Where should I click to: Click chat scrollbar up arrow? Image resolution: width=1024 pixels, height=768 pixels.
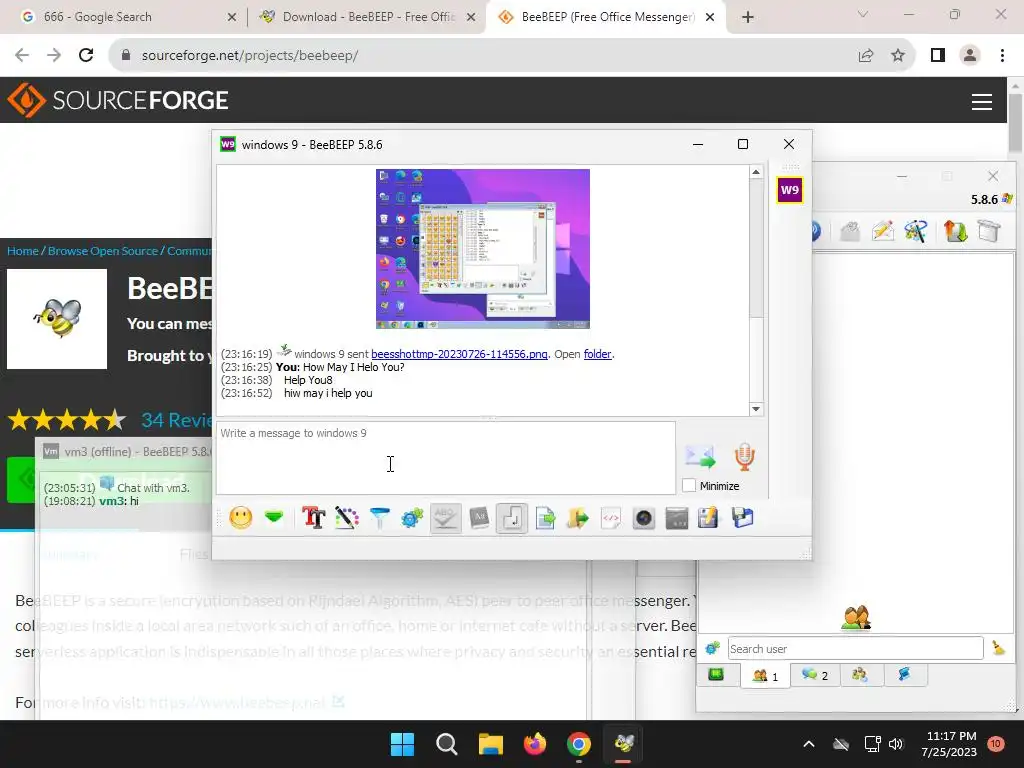click(x=756, y=172)
